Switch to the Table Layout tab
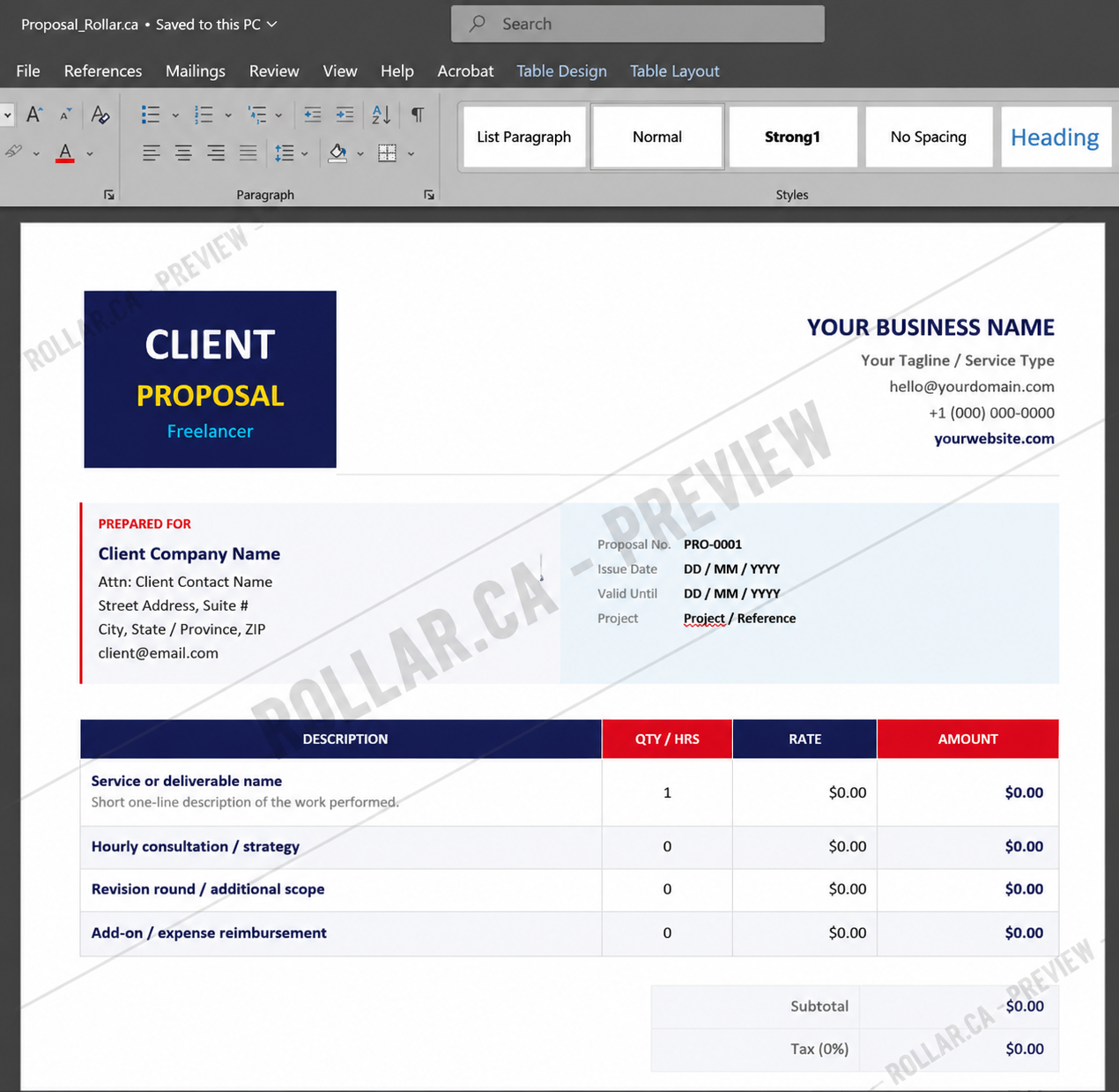Viewport: 1119px width, 1092px height. (675, 71)
